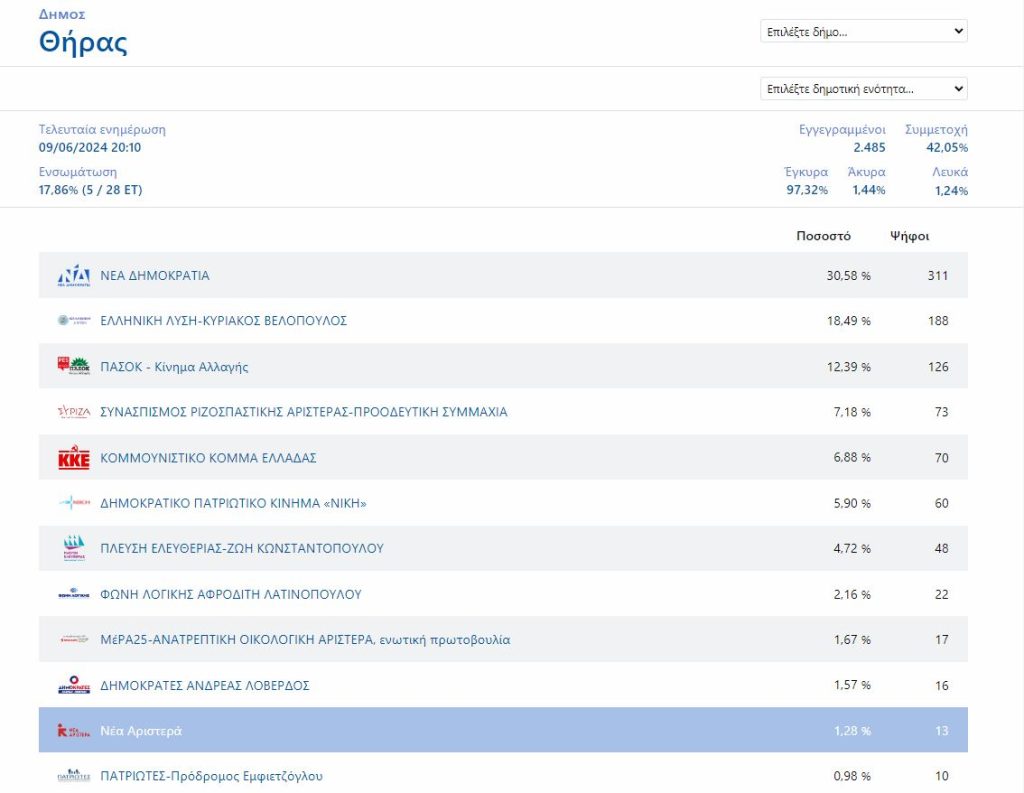Open the ΝΕΑ ΔΗΜΟΚΡΑΤΙΑ party link
The width and height of the screenshot is (1024, 793).
pos(155,276)
